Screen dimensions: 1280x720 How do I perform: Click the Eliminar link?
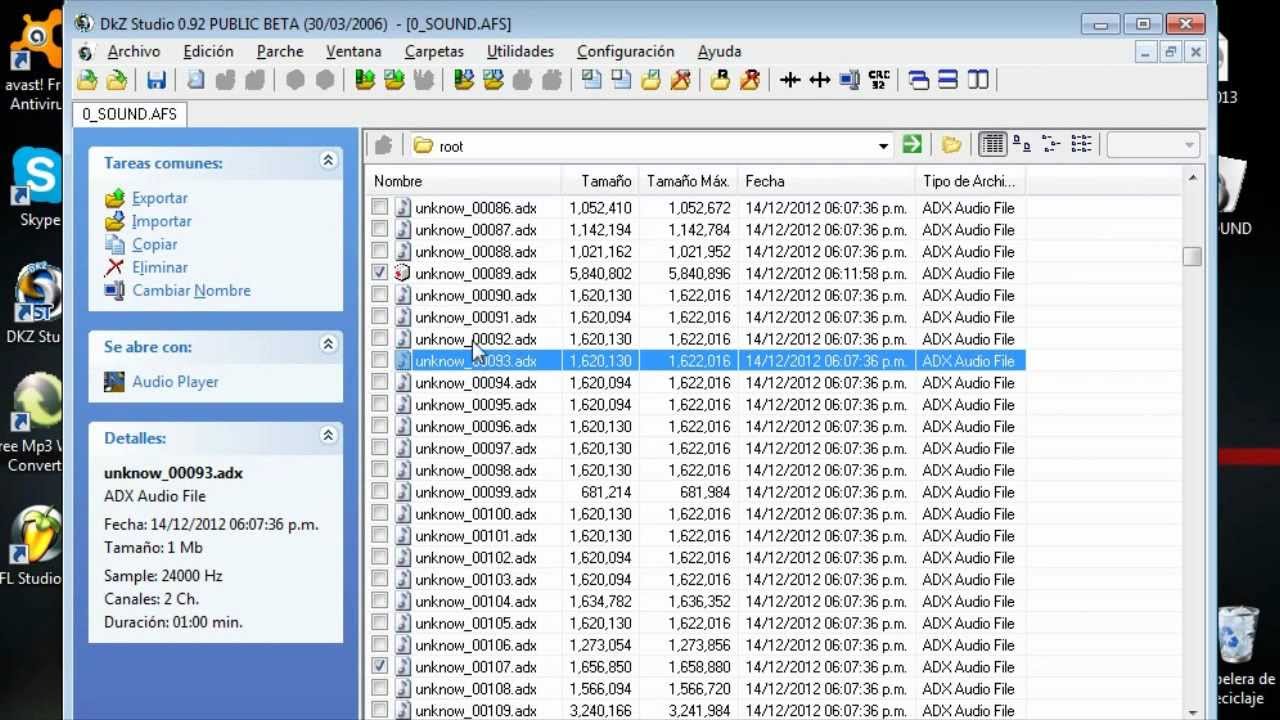(160, 267)
